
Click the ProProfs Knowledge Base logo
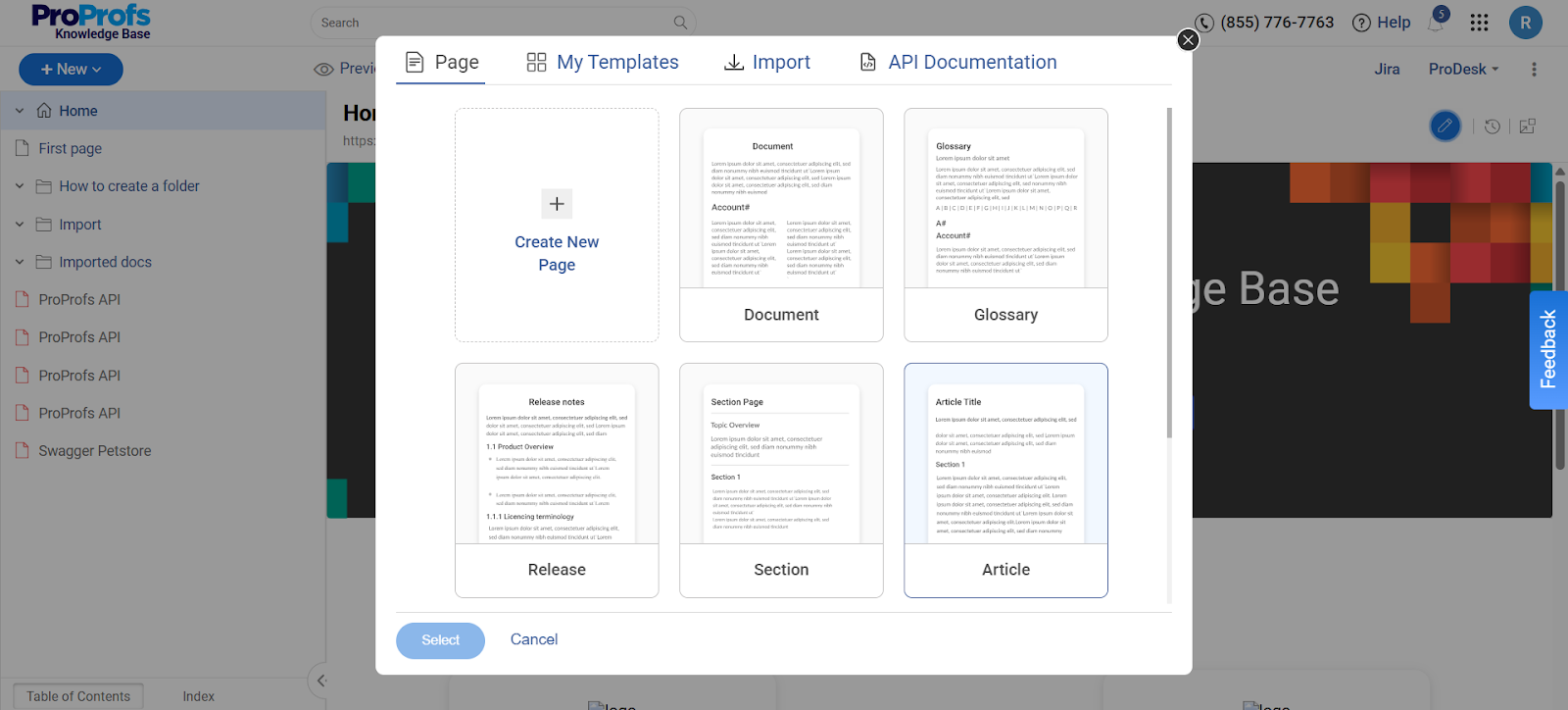point(91,23)
